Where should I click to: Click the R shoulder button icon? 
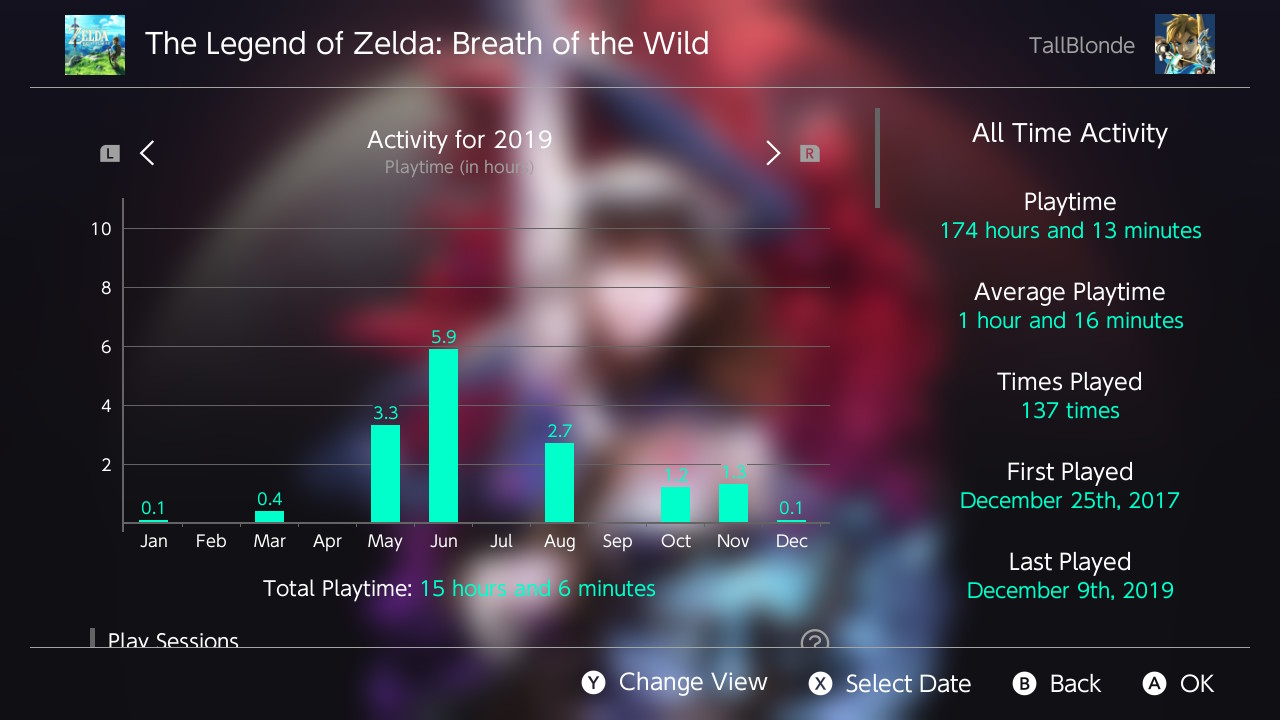click(x=810, y=154)
